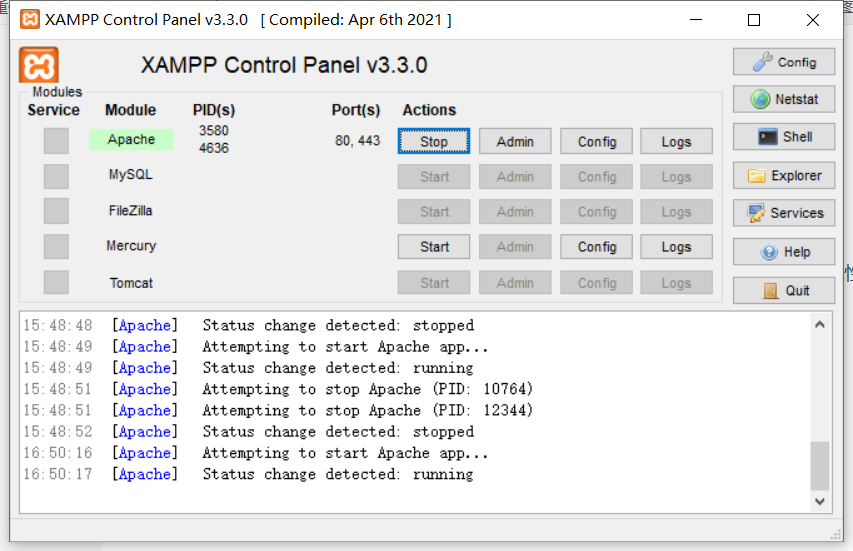Click the Apache module label

tap(131, 139)
